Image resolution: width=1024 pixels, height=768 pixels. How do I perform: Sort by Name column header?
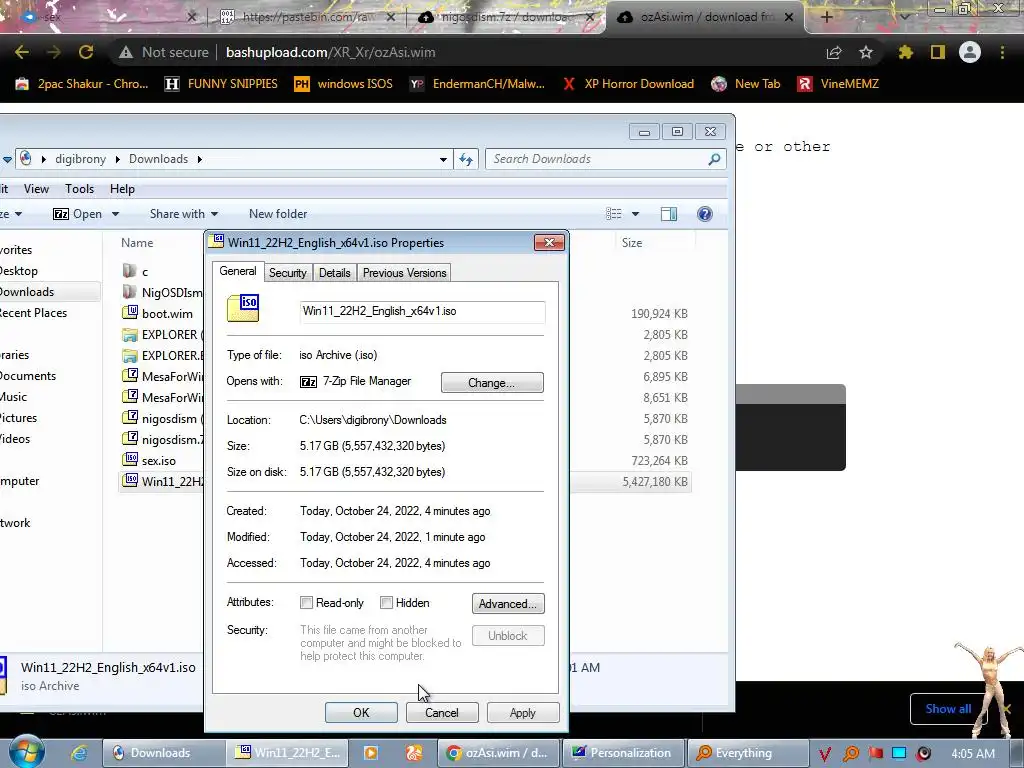[x=137, y=243]
